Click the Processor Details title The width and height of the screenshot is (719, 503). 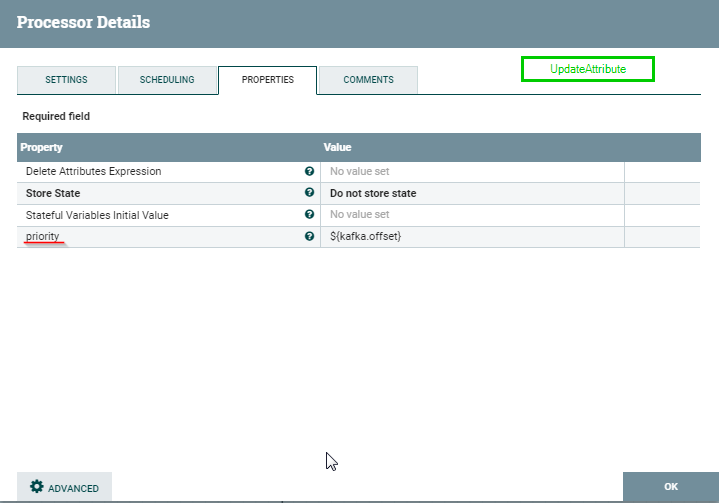point(83,22)
